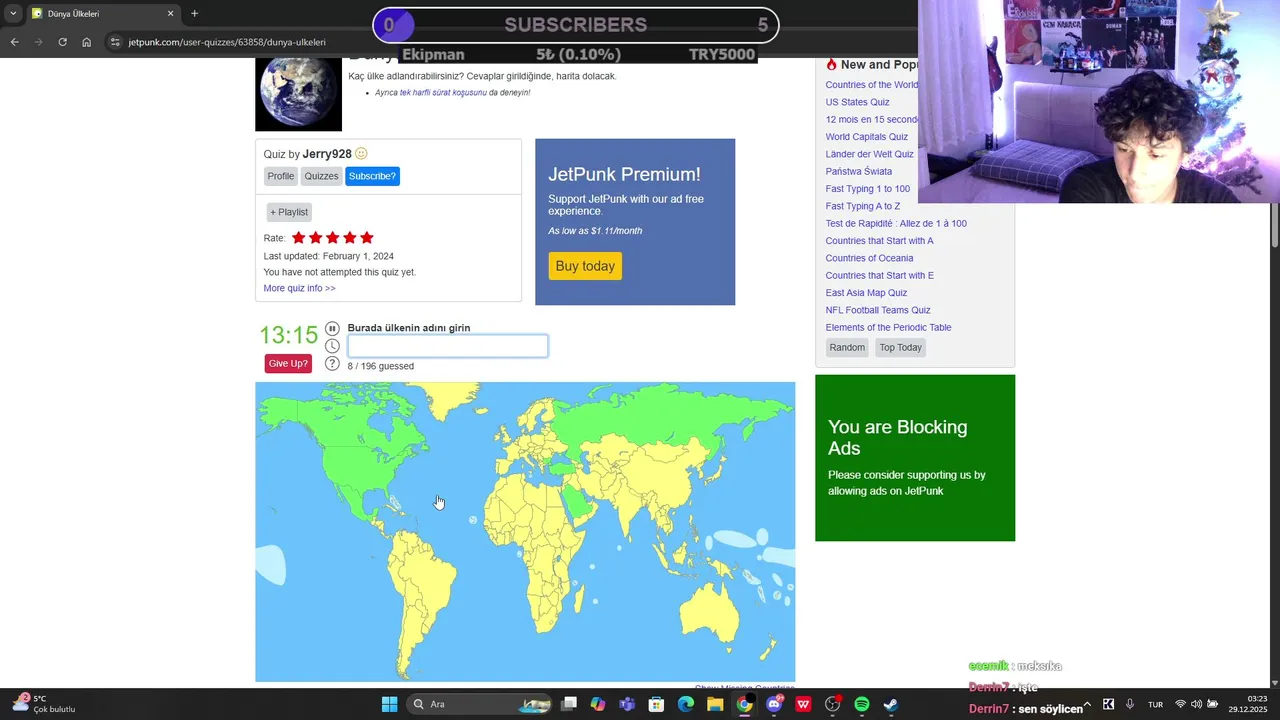This screenshot has height=720, width=1280.
Task: Click the taskbar search box
Action: point(481,704)
